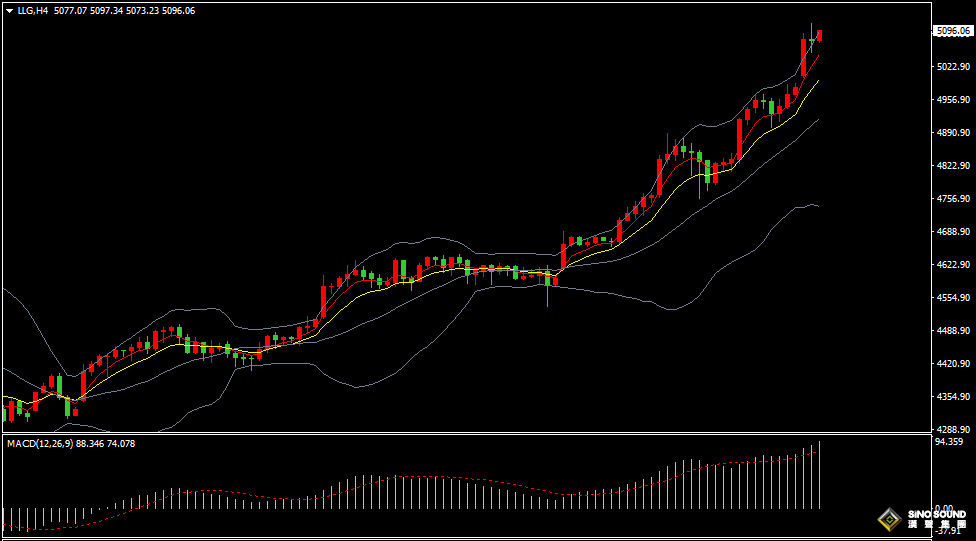
Task: Click the green doji candle near the top
Action: click(812, 39)
